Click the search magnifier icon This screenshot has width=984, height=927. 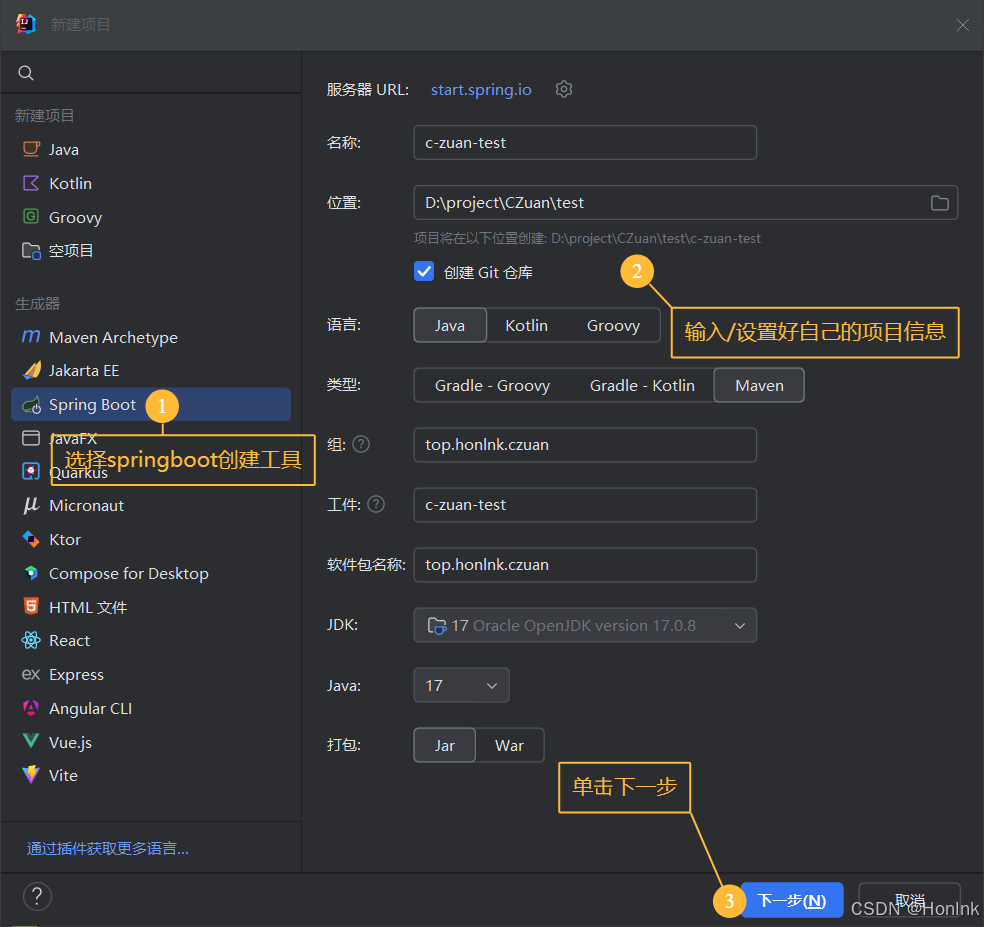(x=26, y=73)
